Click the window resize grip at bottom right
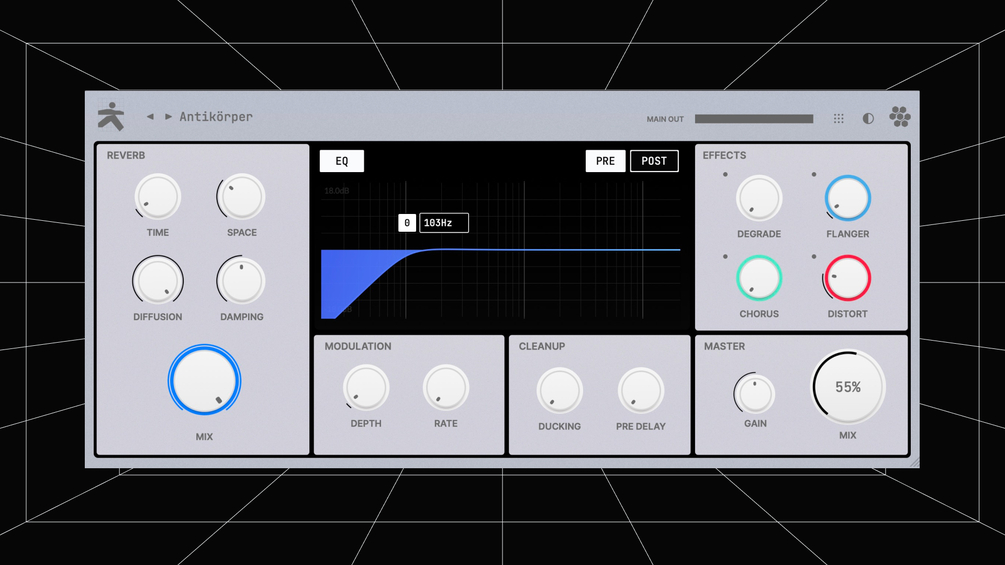1005x565 pixels. click(915, 463)
